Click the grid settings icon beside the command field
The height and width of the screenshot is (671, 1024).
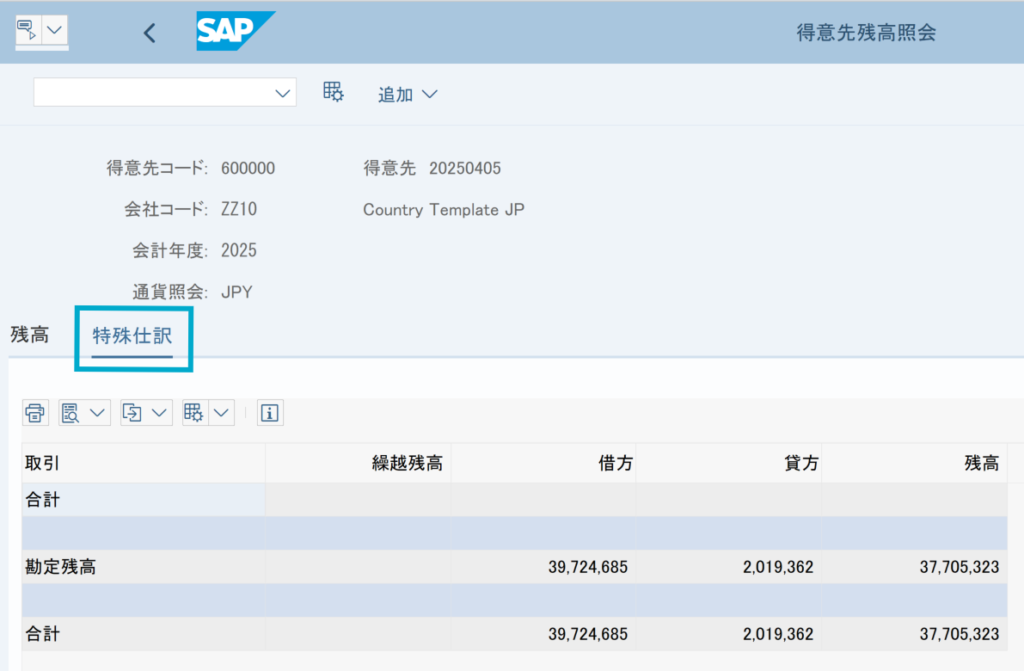tap(333, 92)
